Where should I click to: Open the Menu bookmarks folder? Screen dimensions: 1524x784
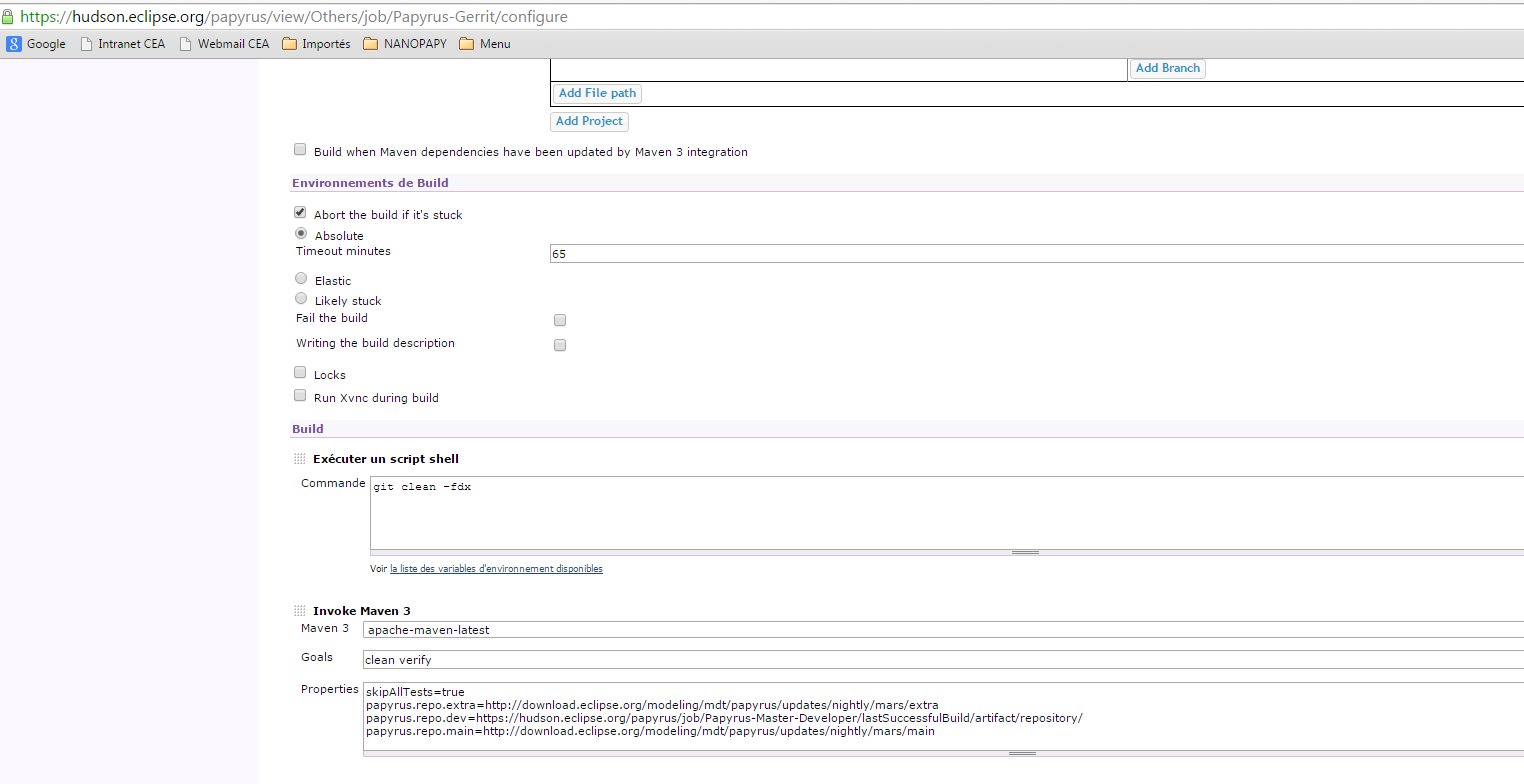click(485, 44)
